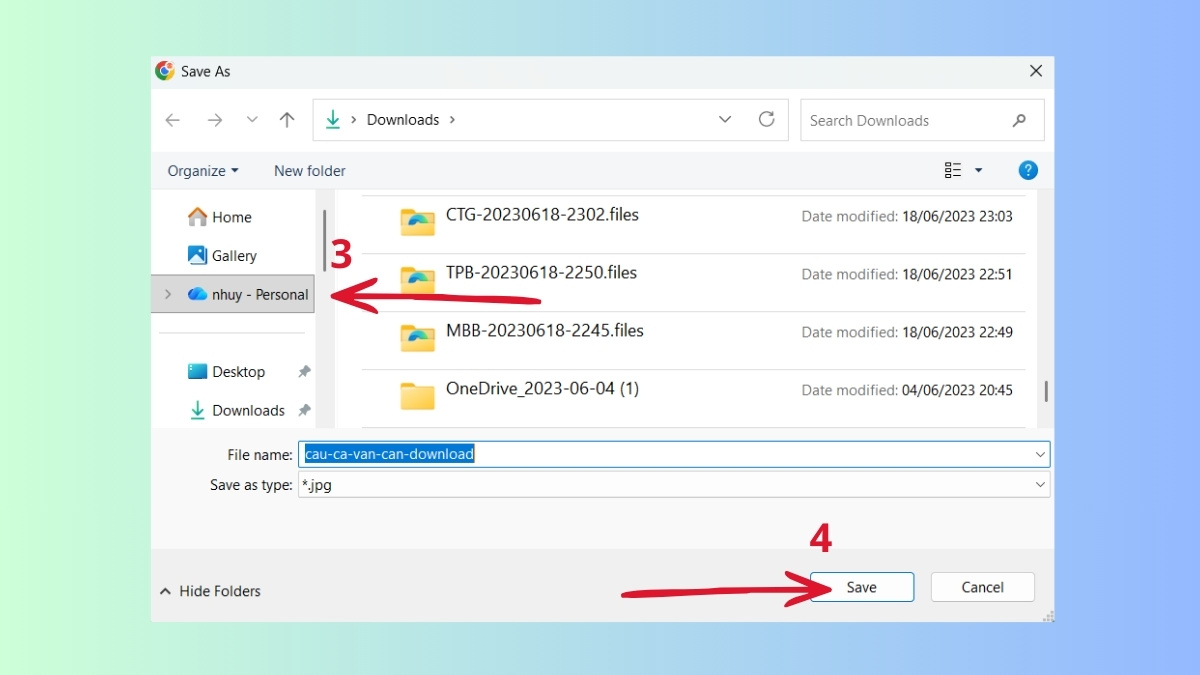This screenshot has height=675, width=1200.
Task: Open the Help question mark icon
Action: tap(1028, 170)
